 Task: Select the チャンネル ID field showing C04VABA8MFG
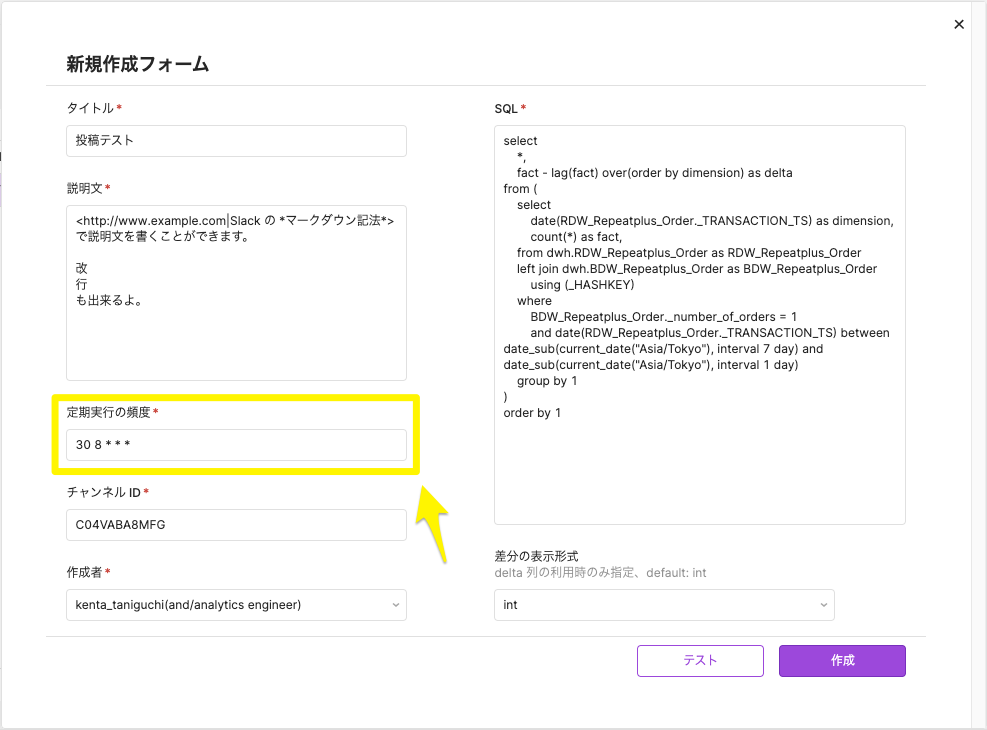235,525
